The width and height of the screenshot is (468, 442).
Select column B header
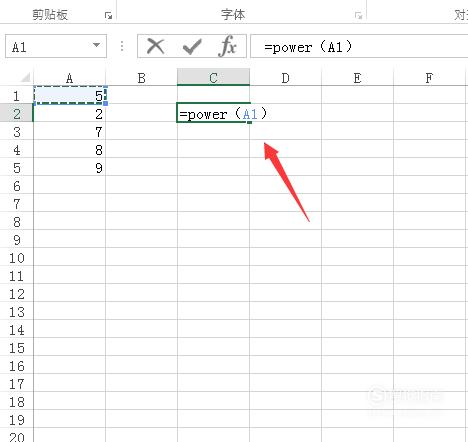click(x=141, y=78)
